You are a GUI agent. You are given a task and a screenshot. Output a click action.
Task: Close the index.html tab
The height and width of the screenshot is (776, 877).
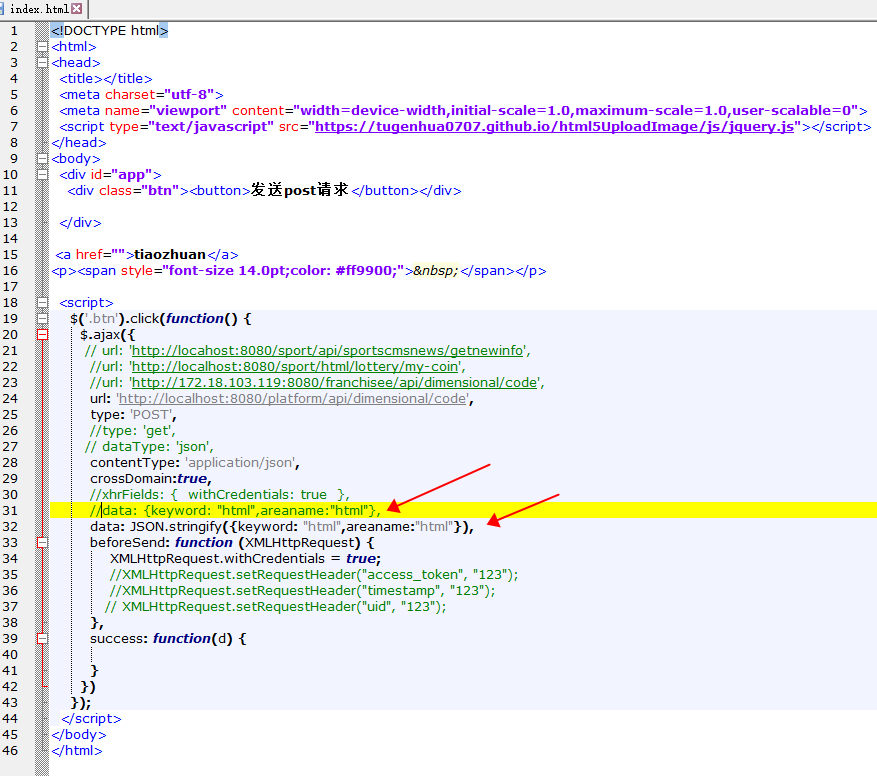pyautogui.click(x=77, y=8)
